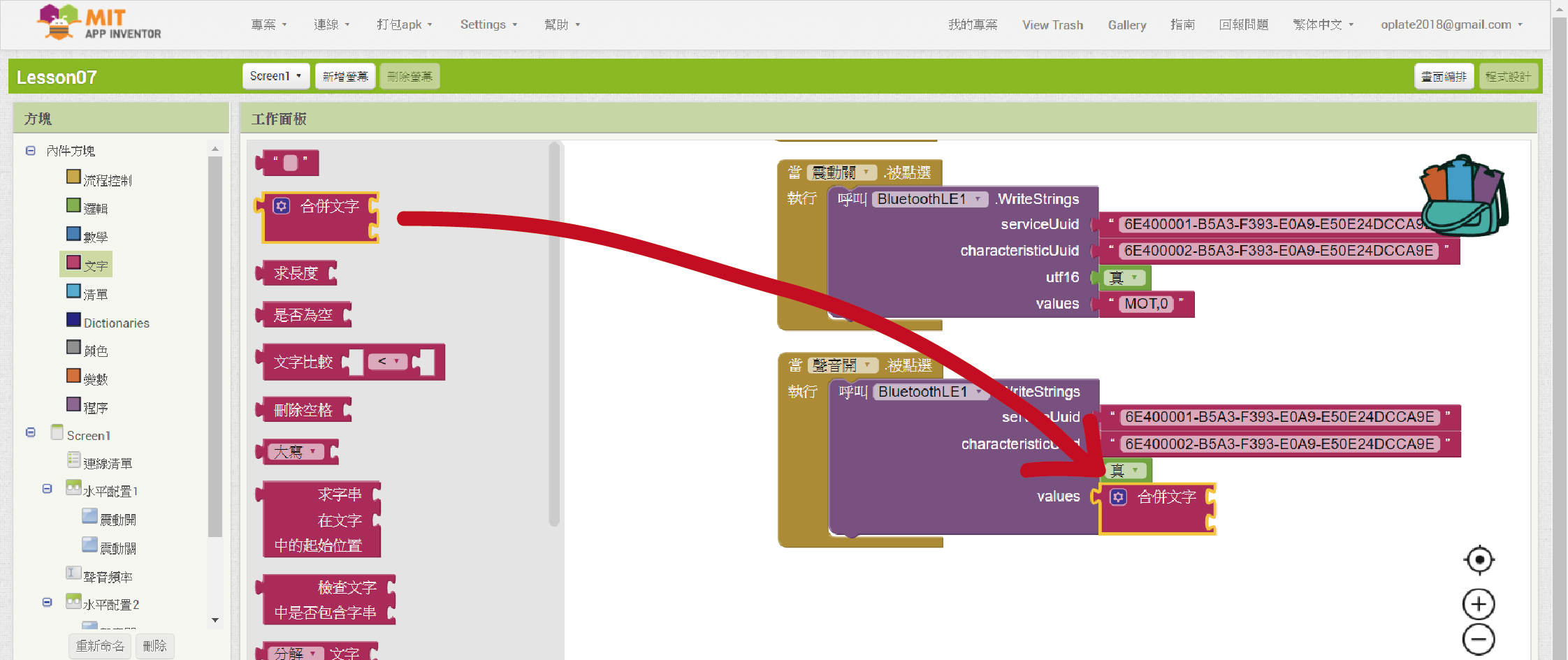Click the 新增螢幕 button
The width and height of the screenshot is (1568, 660).
345,76
